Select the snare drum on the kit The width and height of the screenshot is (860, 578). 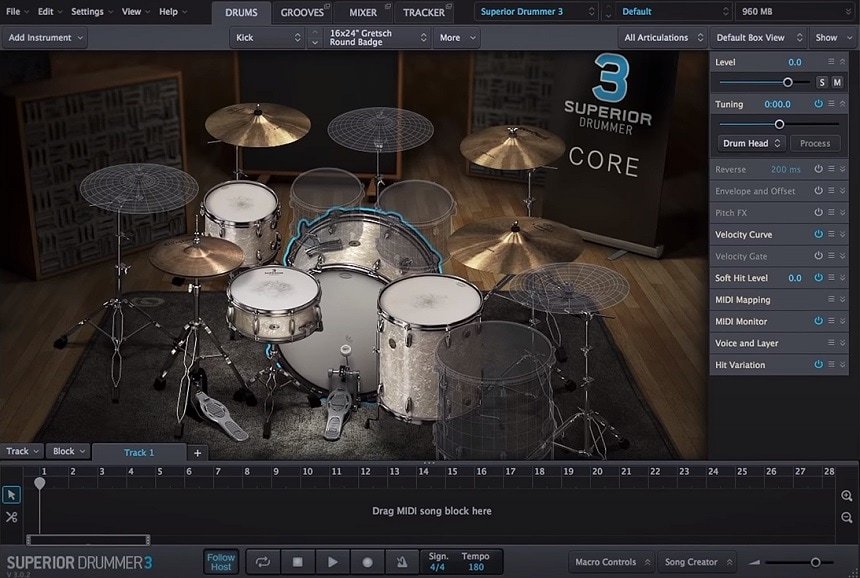coord(273,303)
